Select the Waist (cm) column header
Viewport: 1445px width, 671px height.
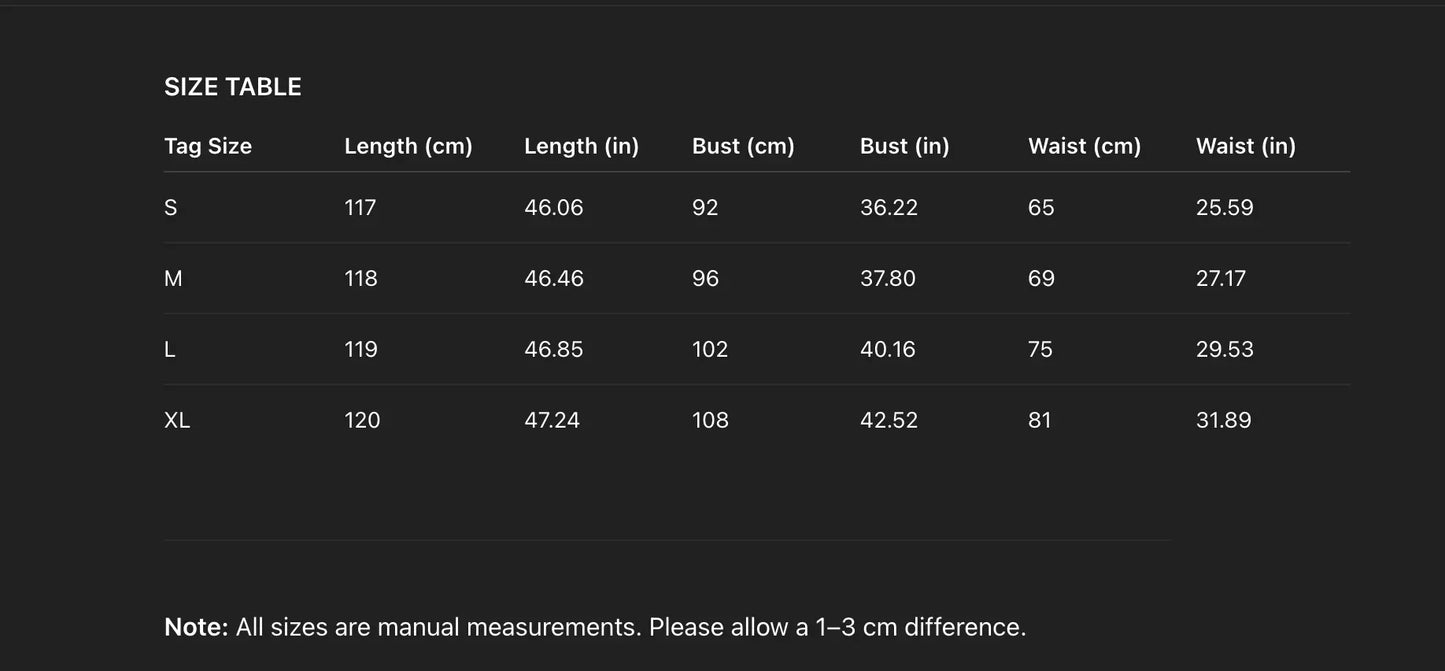click(x=1084, y=146)
